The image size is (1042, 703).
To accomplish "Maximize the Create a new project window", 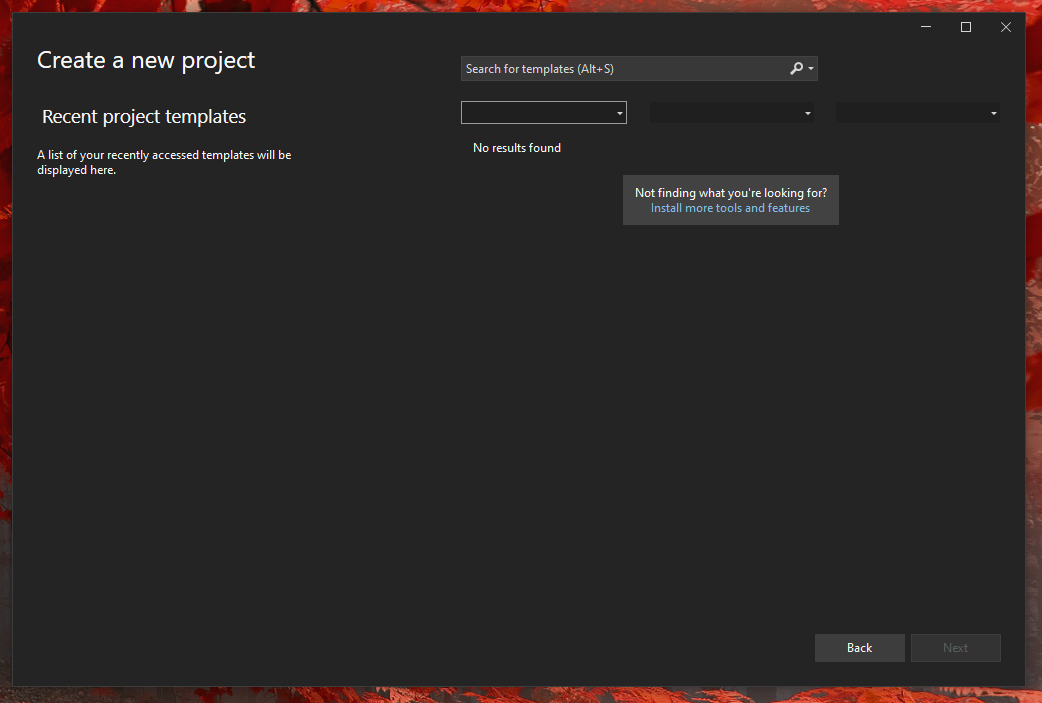I will pos(966,27).
